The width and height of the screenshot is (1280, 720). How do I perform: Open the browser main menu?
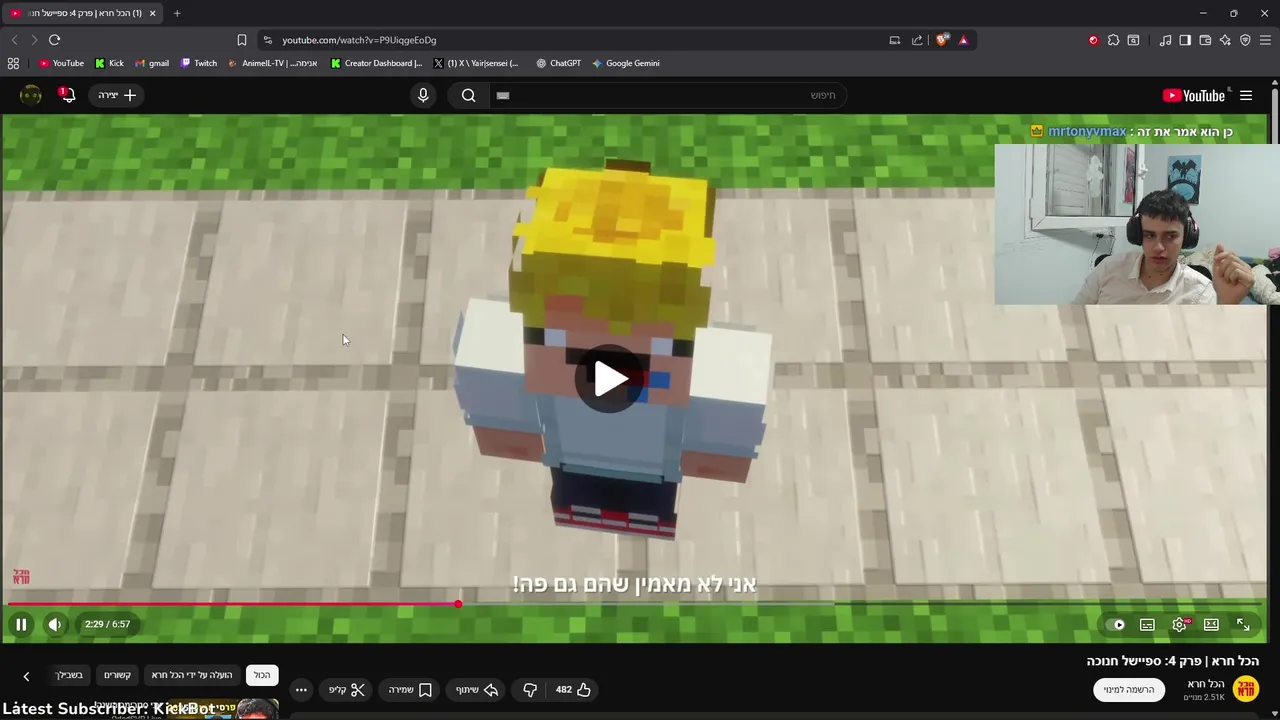pyautogui.click(x=1266, y=40)
